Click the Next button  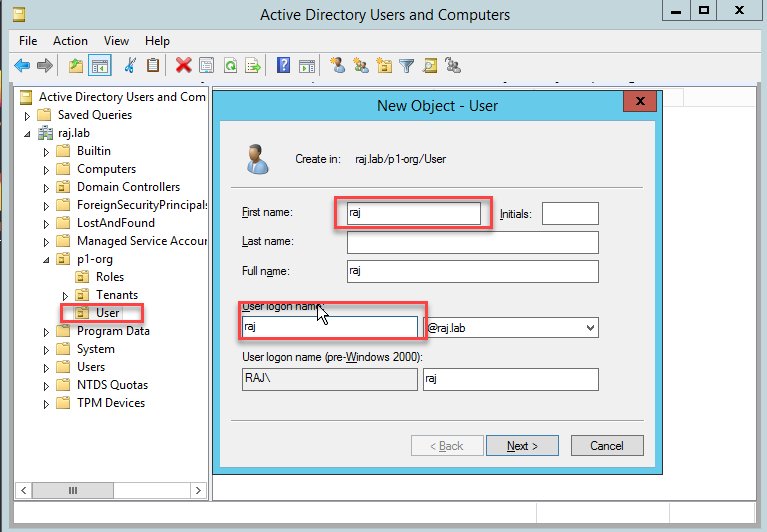pyautogui.click(x=522, y=445)
